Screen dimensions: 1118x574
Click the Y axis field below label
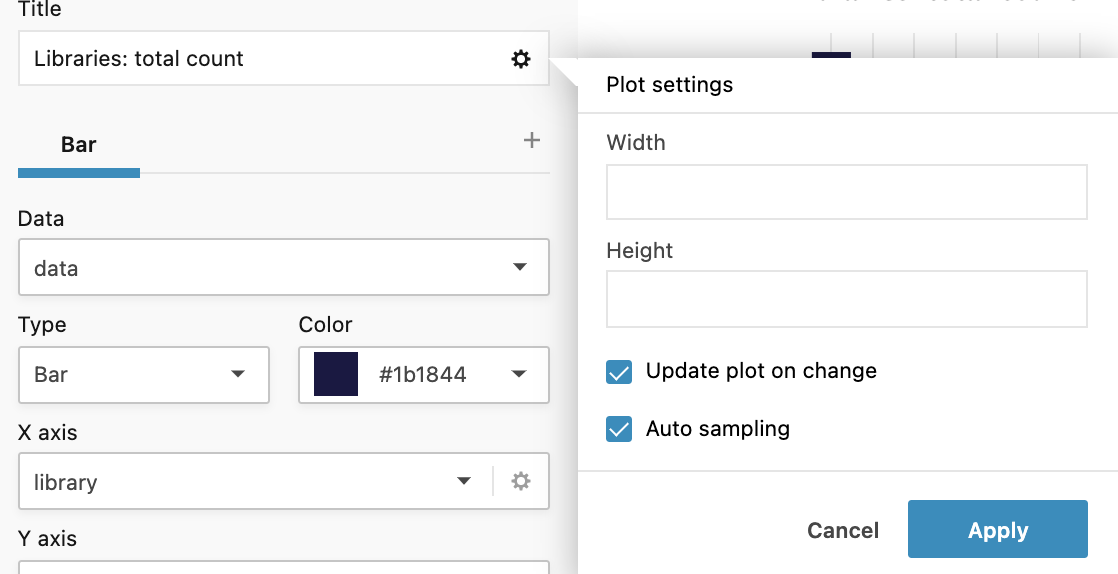[x=283, y=567]
